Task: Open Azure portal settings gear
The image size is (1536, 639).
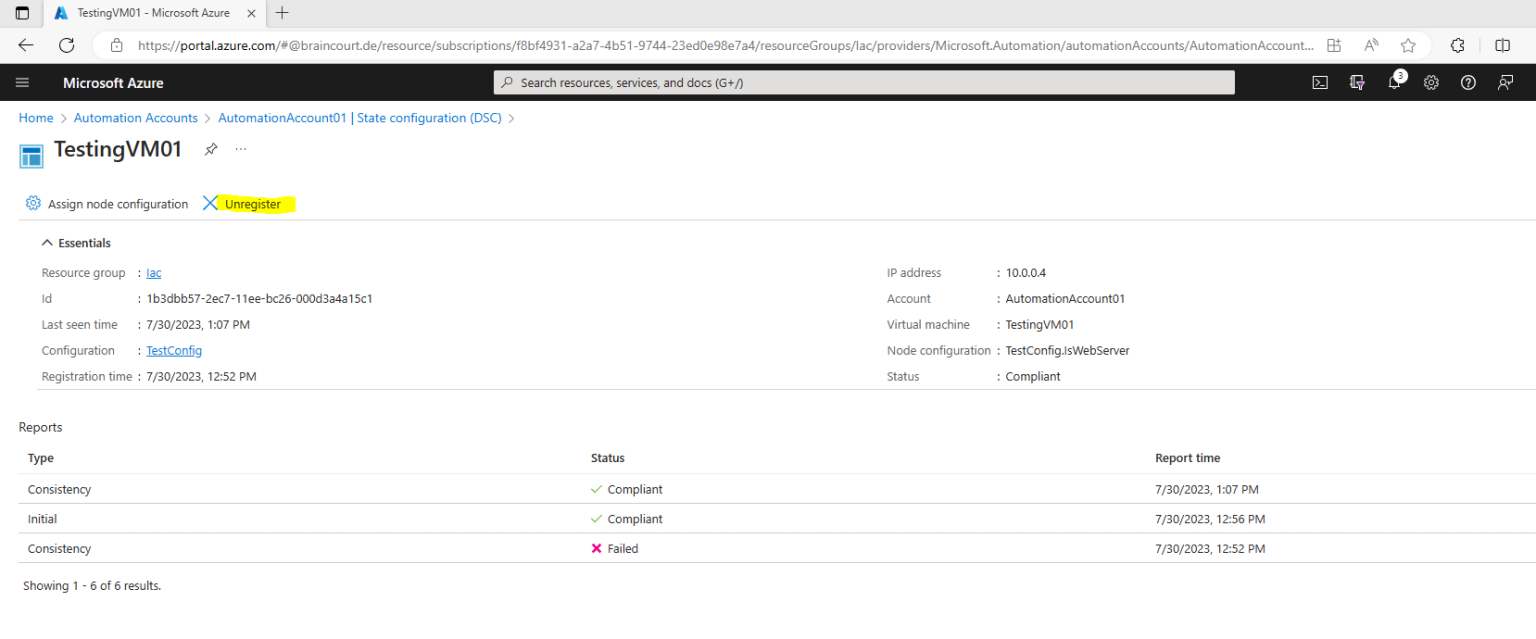Action: point(1431,83)
